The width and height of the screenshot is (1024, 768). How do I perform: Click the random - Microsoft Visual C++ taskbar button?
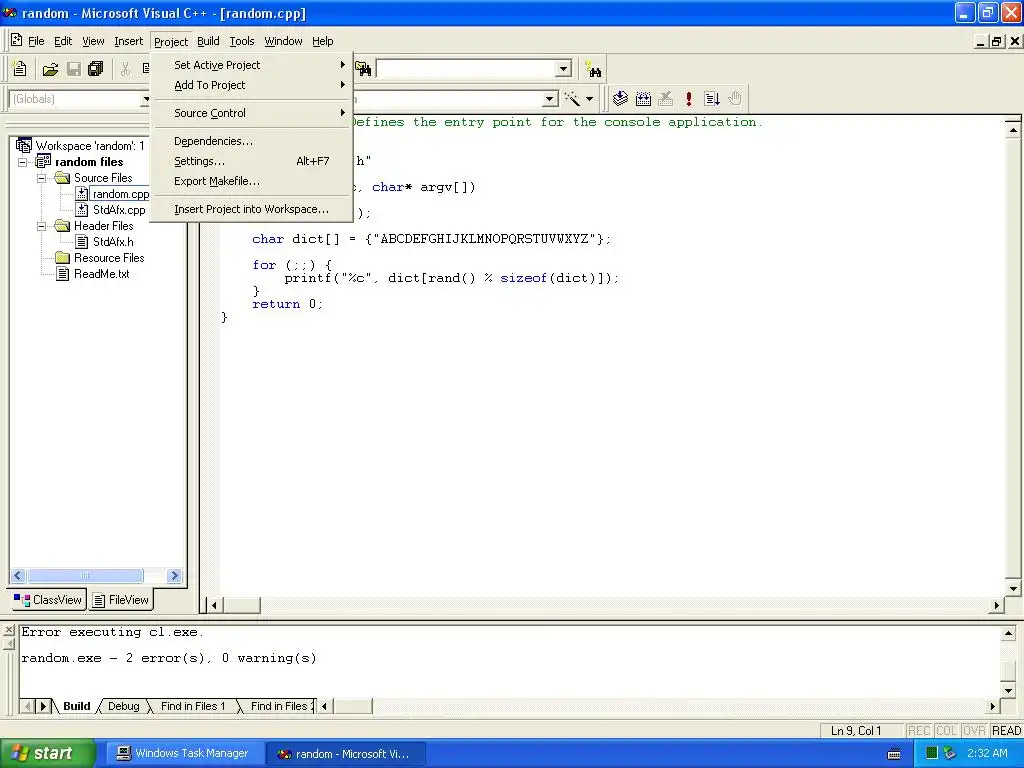coord(345,753)
